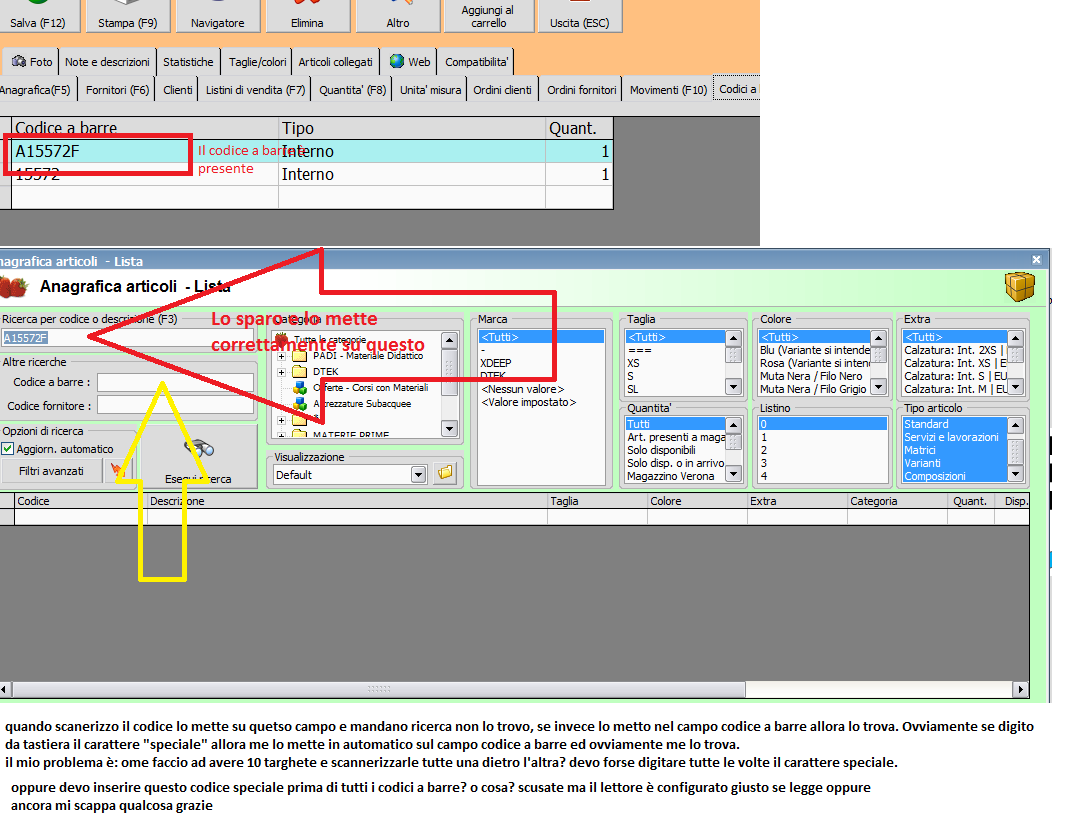
Task: Select the A15572F barcode row
Action: coord(312,151)
